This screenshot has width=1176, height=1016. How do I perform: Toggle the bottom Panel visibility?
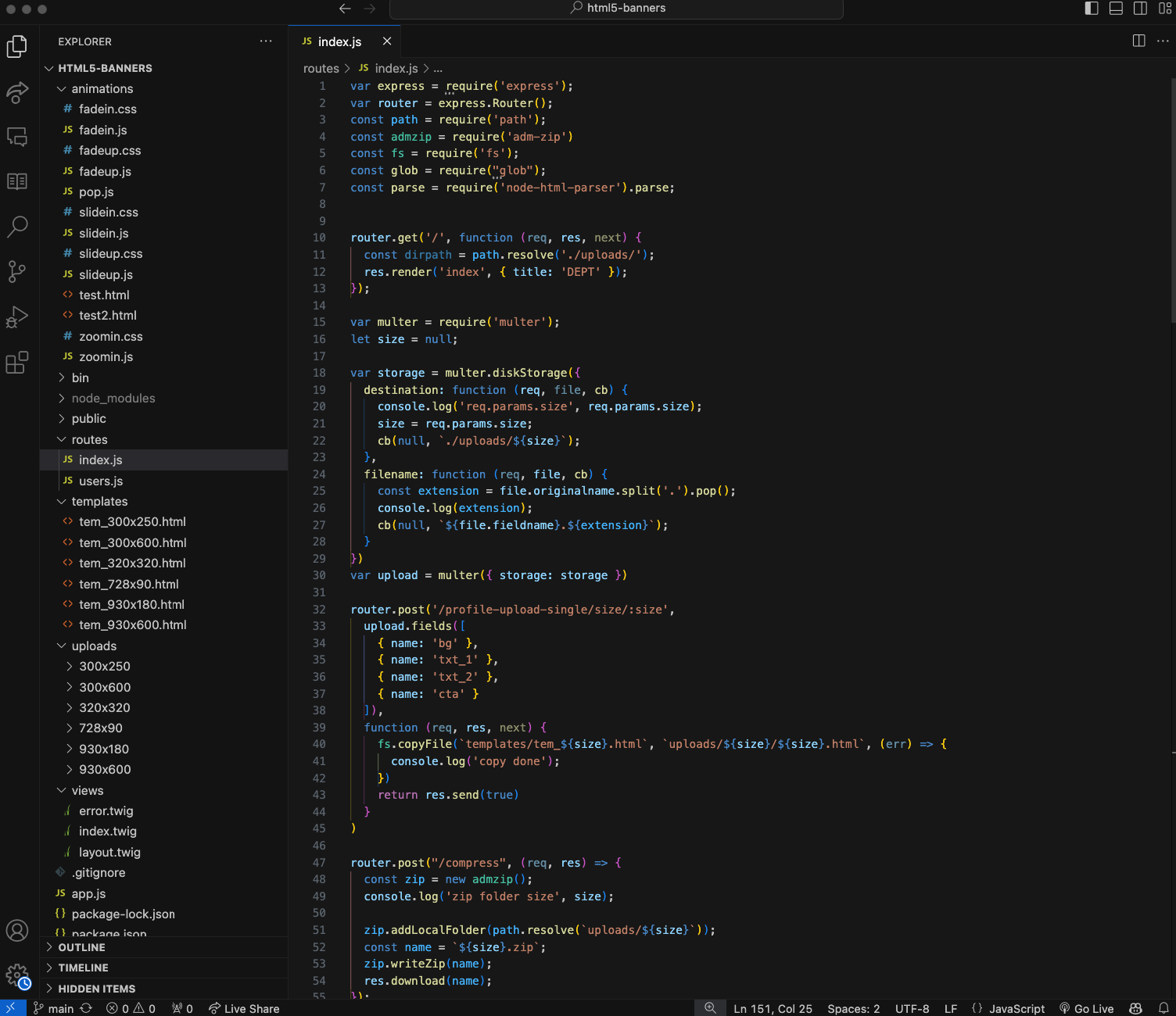[1117, 9]
